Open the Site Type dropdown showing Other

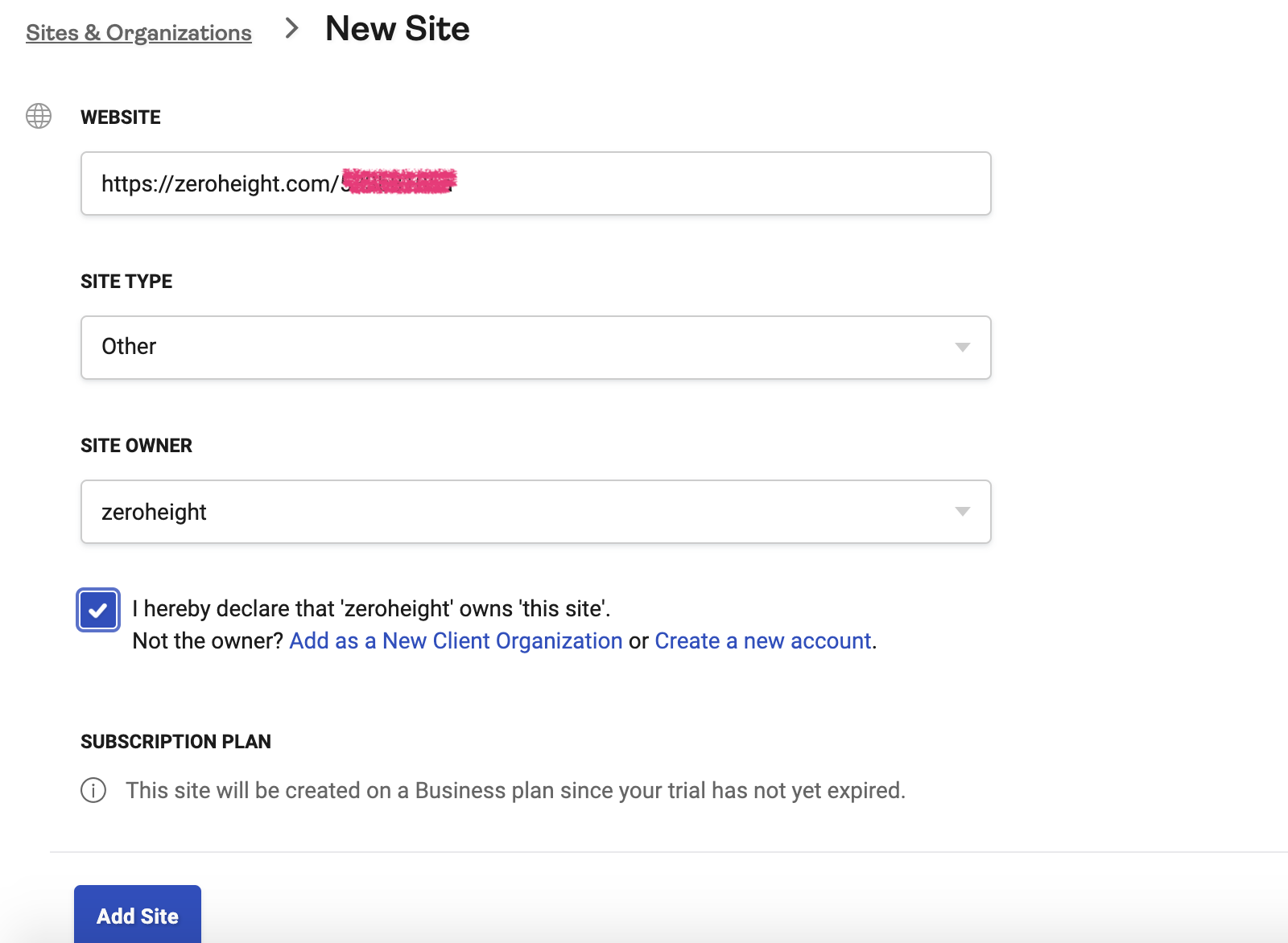pyautogui.click(x=535, y=348)
